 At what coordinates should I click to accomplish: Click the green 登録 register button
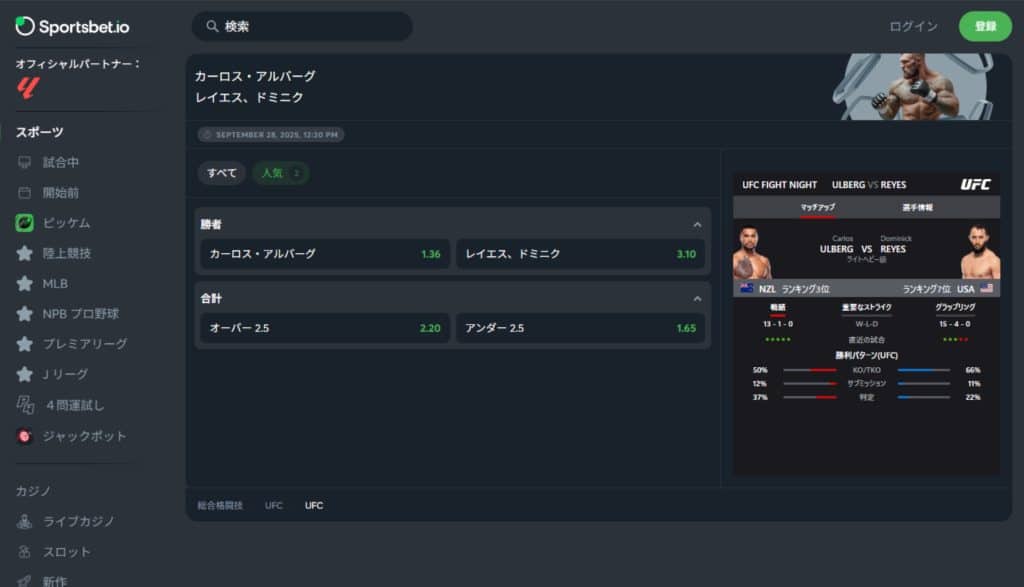tap(985, 26)
